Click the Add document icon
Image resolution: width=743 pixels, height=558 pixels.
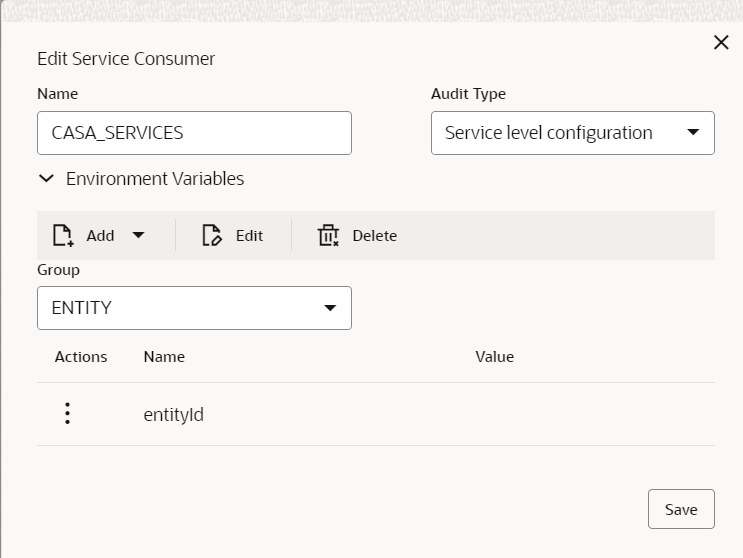point(63,236)
